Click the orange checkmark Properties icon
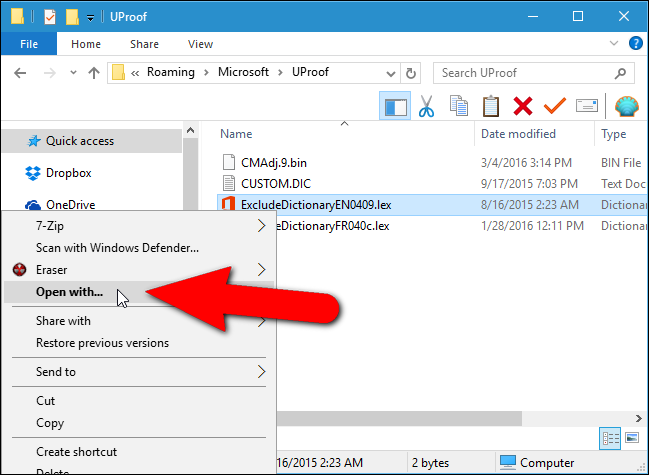 [x=555, y=106]
